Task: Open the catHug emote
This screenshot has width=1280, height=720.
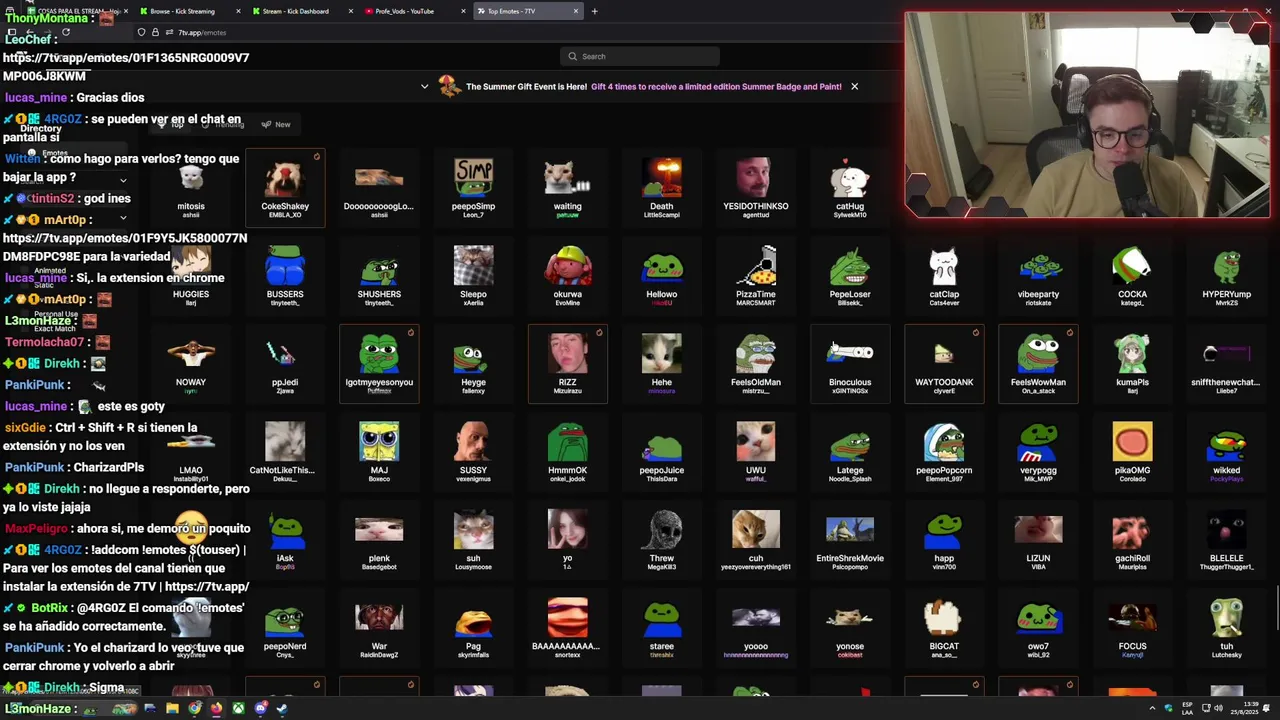Action: point(850,188)
